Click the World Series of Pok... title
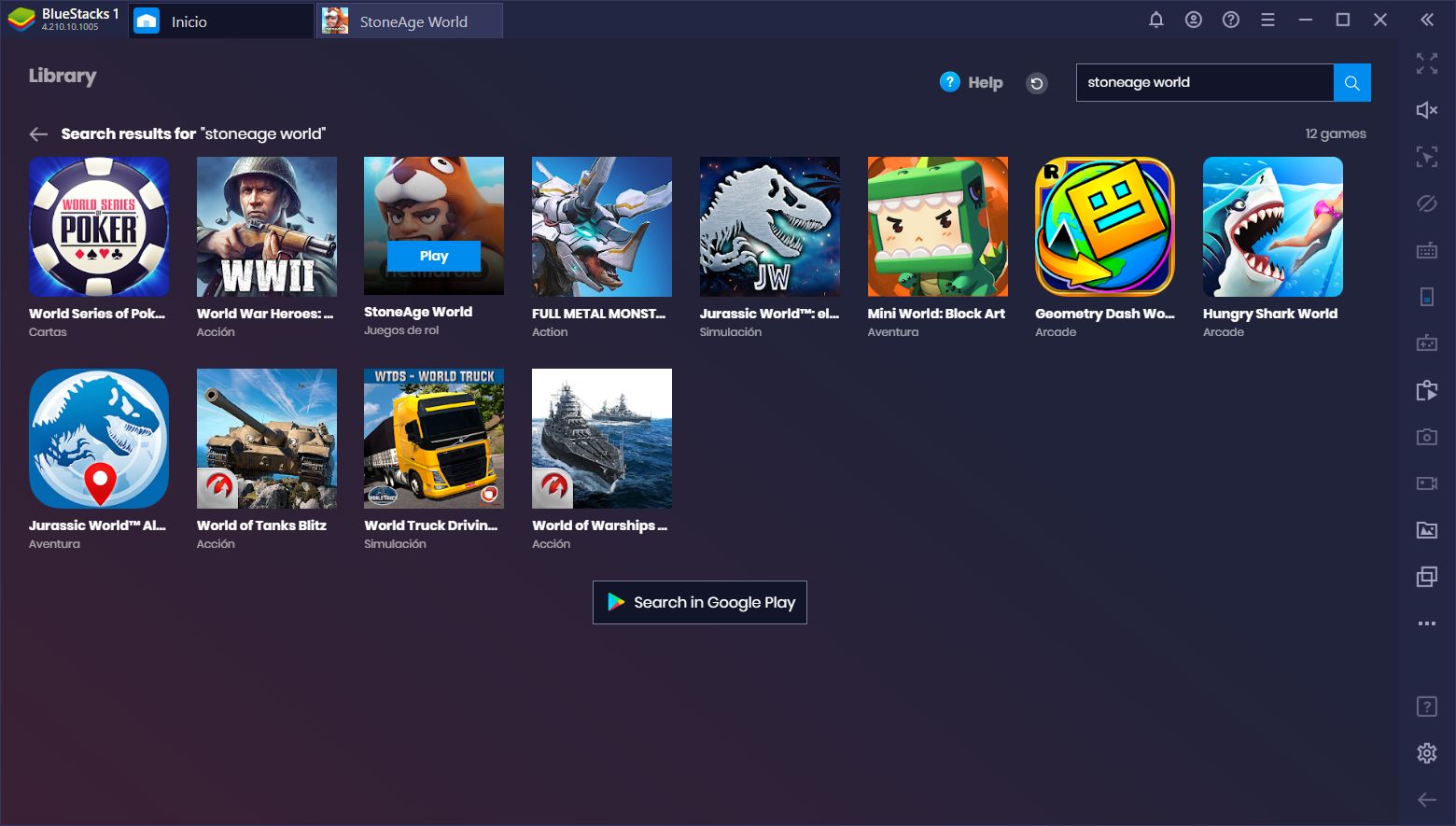This screenshot has height=826, width=1456. tap(97, 314)
